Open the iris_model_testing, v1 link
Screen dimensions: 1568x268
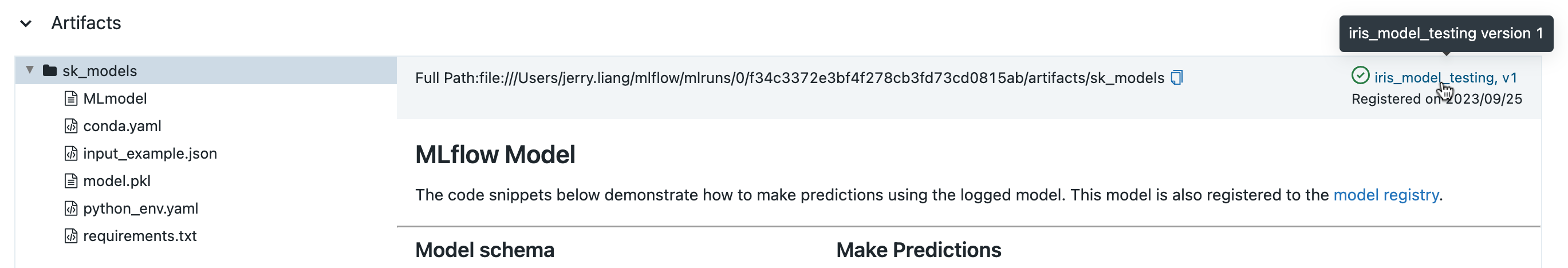(x=1445, y=78)
